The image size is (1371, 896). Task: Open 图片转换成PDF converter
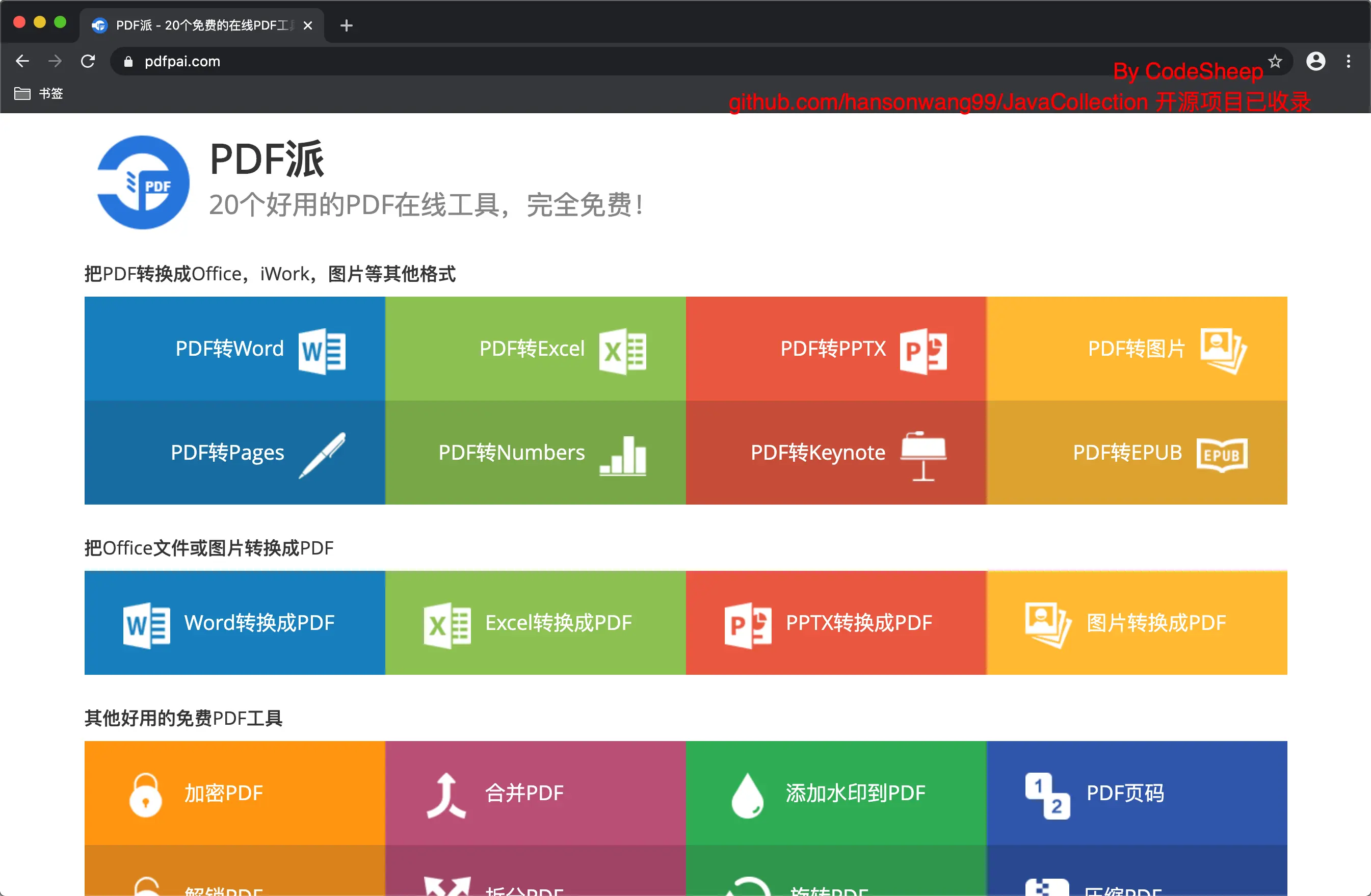pos(1136,622)
